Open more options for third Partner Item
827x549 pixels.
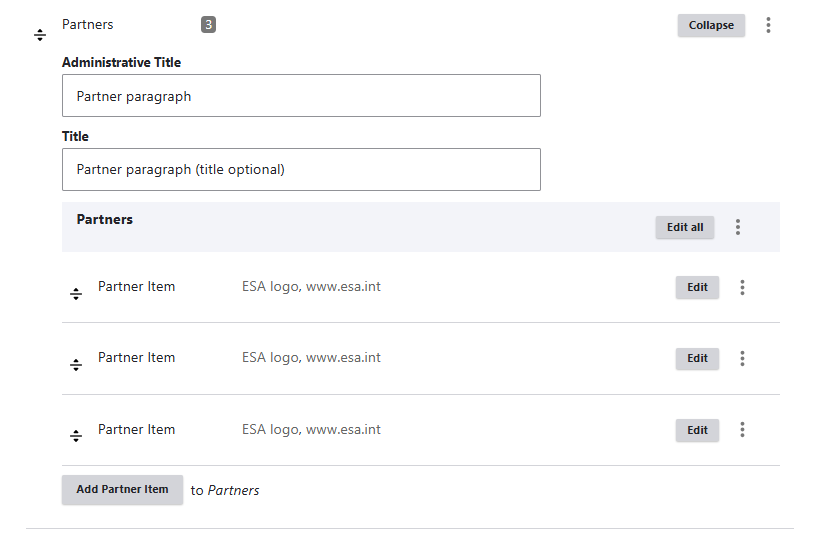tap(742, 430)
